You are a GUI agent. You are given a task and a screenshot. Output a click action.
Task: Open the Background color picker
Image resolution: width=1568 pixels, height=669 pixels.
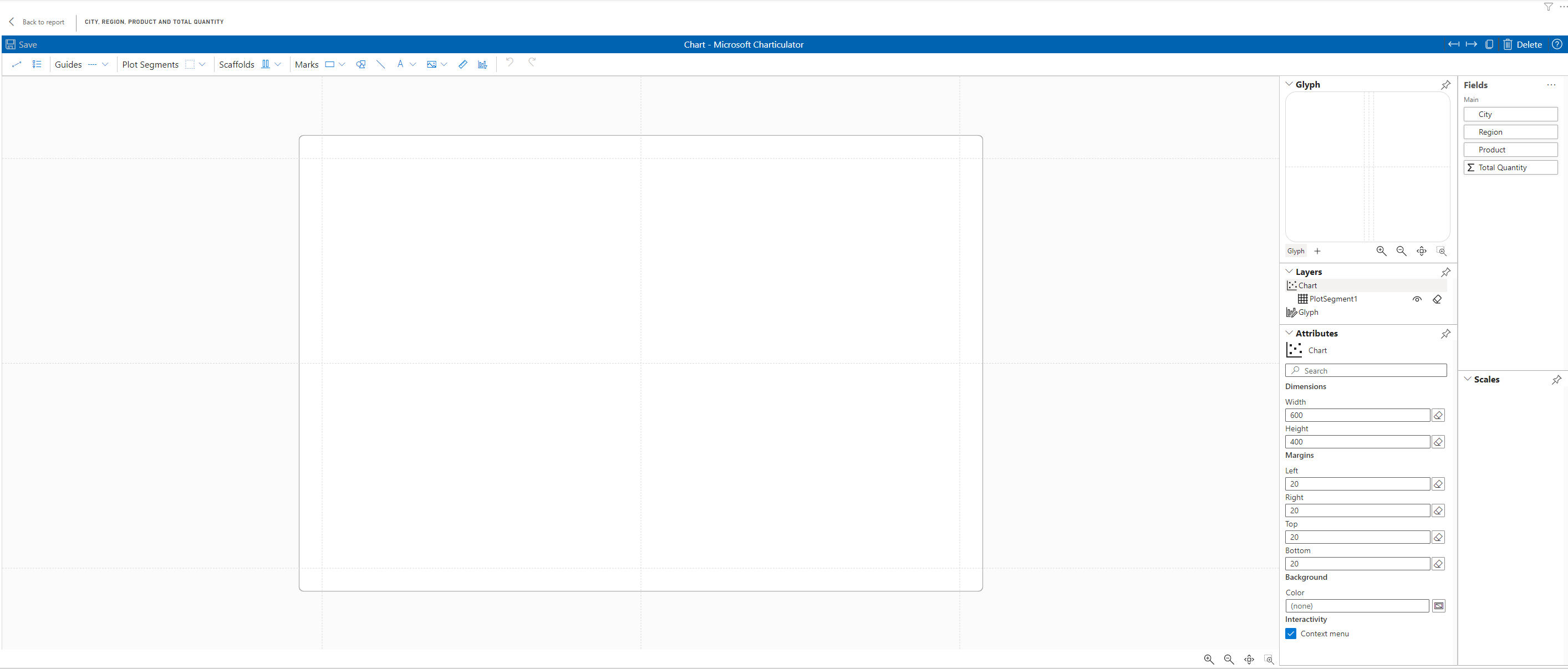click(x=1438, y=606)
